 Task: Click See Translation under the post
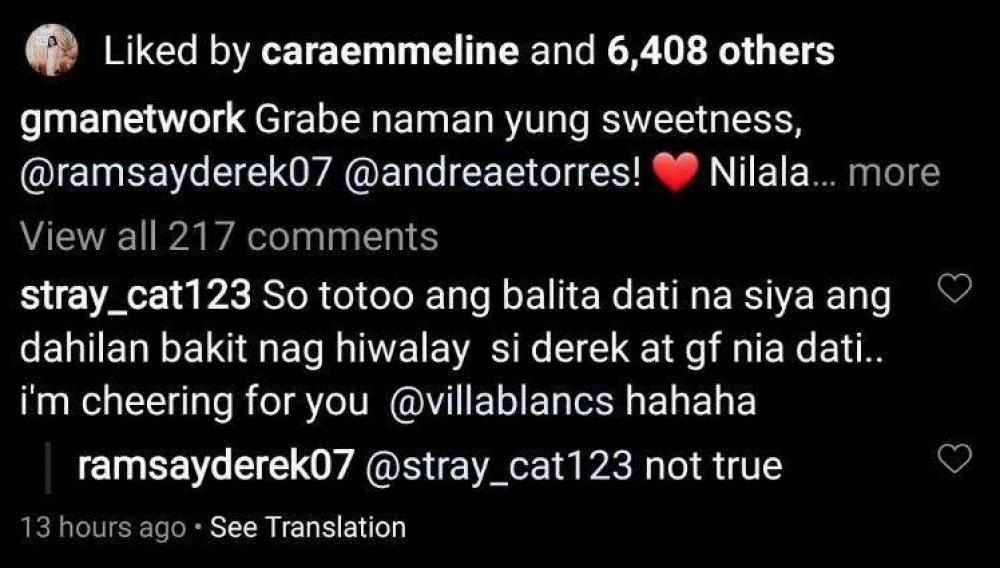click(307, 528)
